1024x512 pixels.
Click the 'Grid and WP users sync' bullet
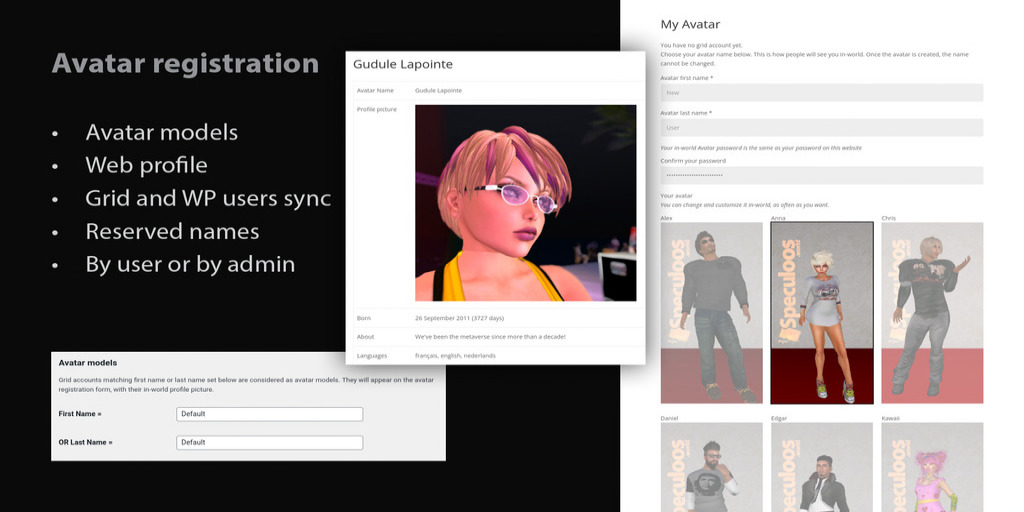[208, 199]
